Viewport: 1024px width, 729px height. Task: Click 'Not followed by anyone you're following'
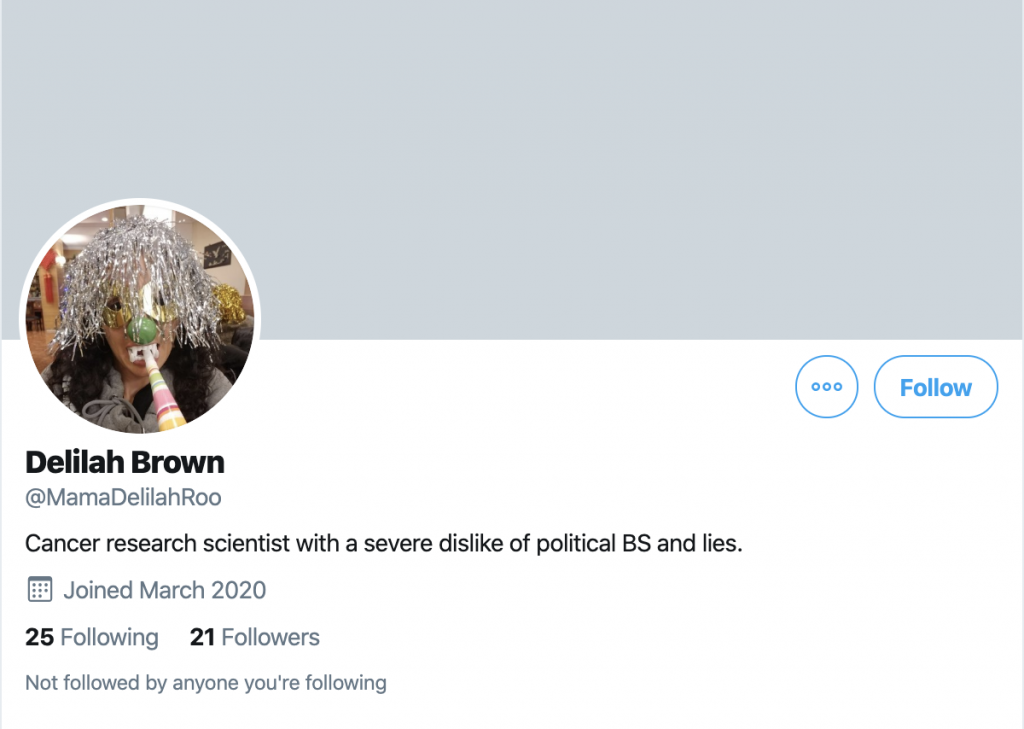coord(205,683)
